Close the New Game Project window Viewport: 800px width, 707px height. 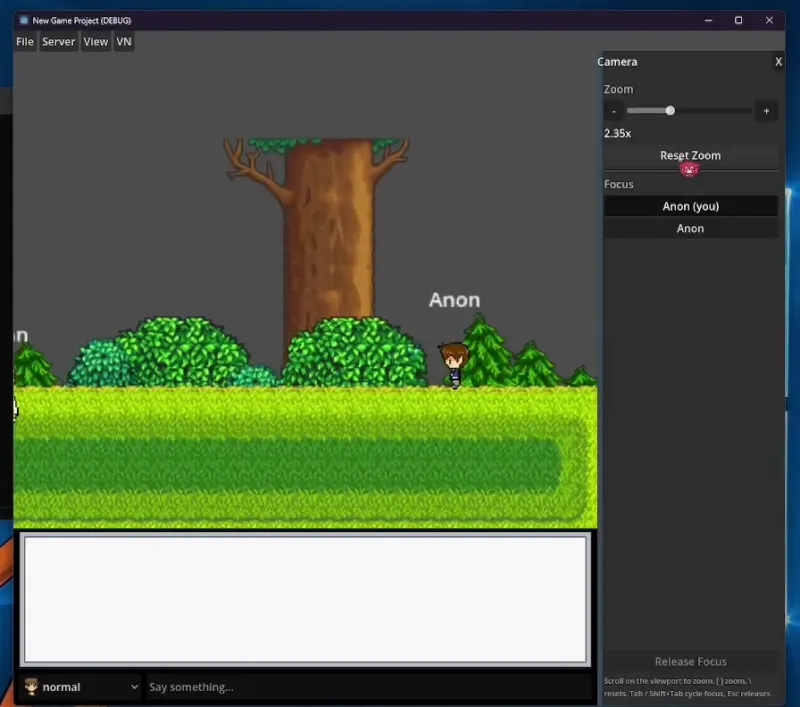pyautogui.click(x=769, y=20)
